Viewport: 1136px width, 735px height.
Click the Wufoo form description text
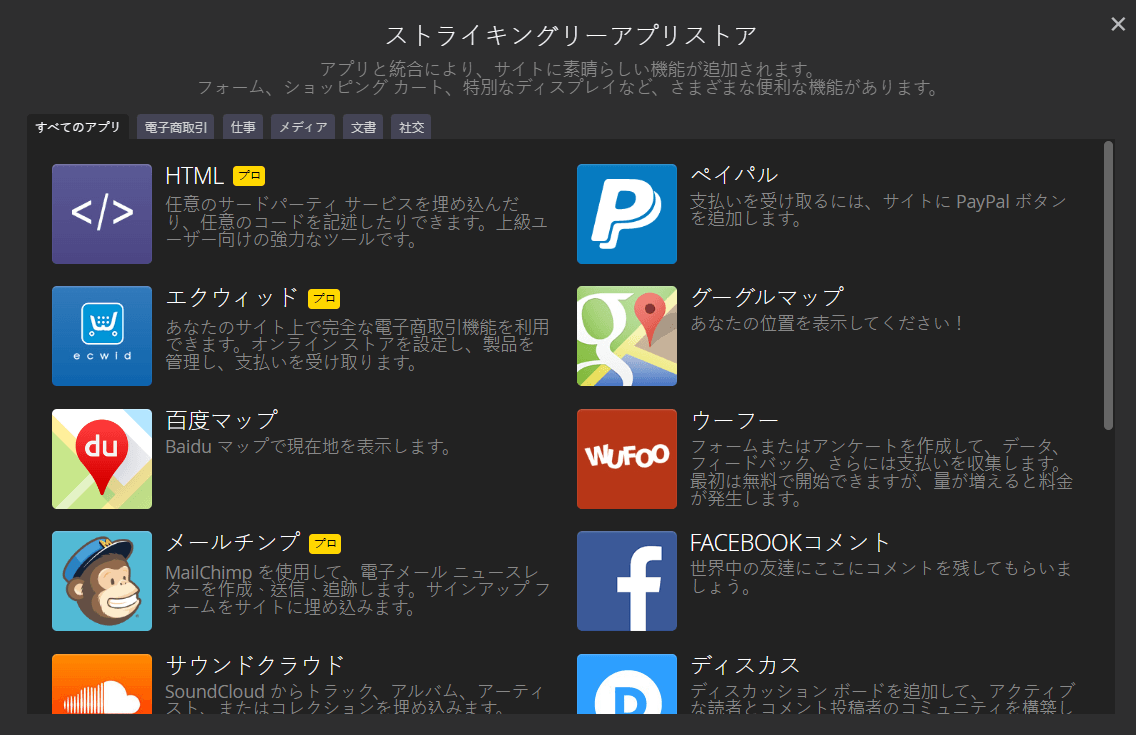(882, 472)
